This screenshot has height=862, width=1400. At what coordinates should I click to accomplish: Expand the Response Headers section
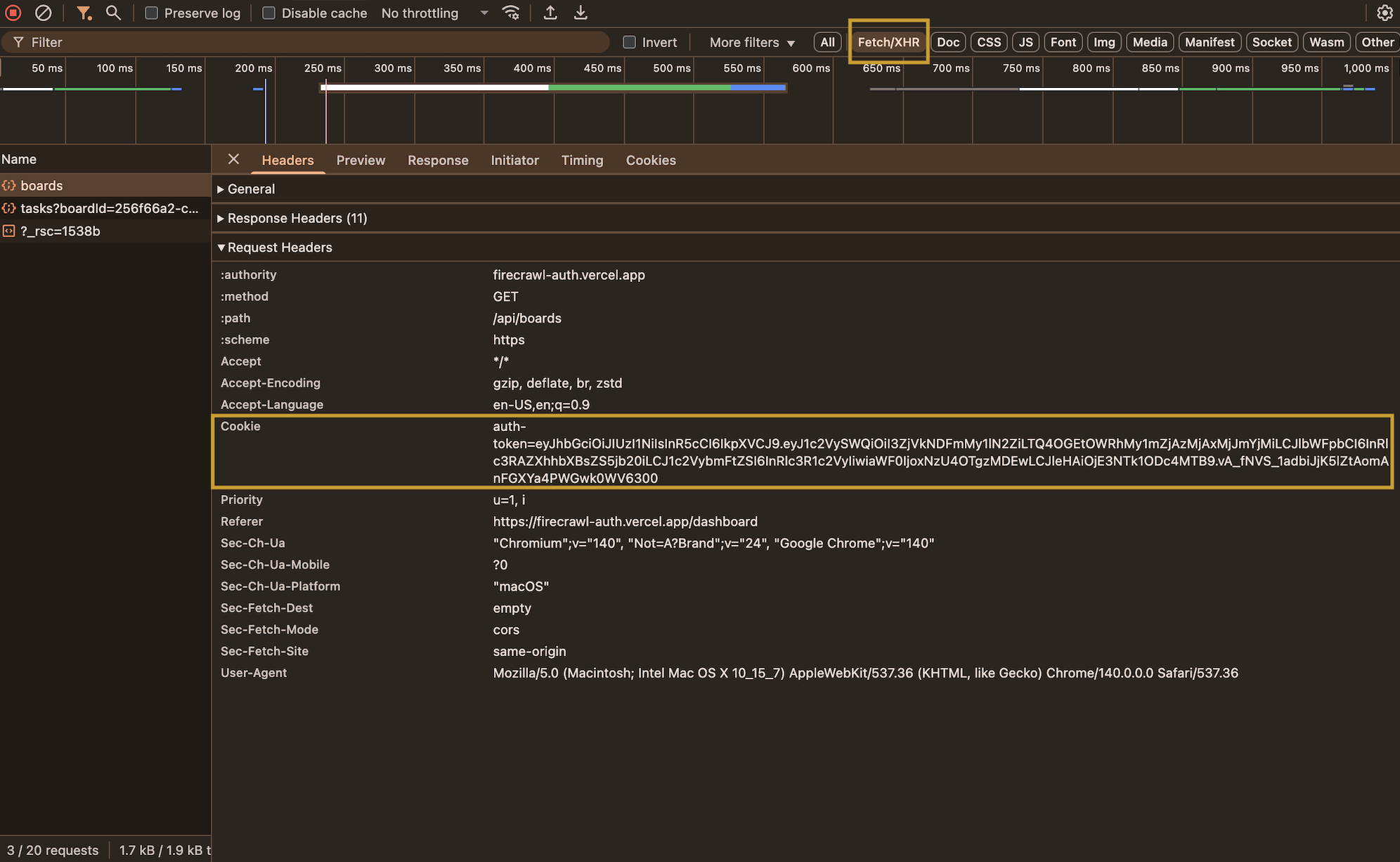[296, 218]
